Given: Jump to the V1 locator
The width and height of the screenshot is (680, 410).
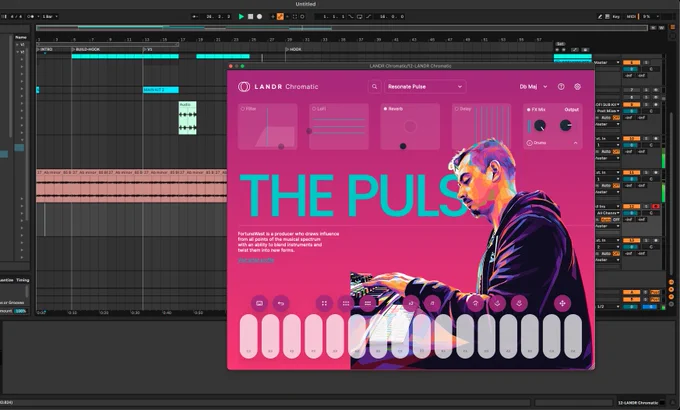Looking at the screenshot, I should point(148,49).
